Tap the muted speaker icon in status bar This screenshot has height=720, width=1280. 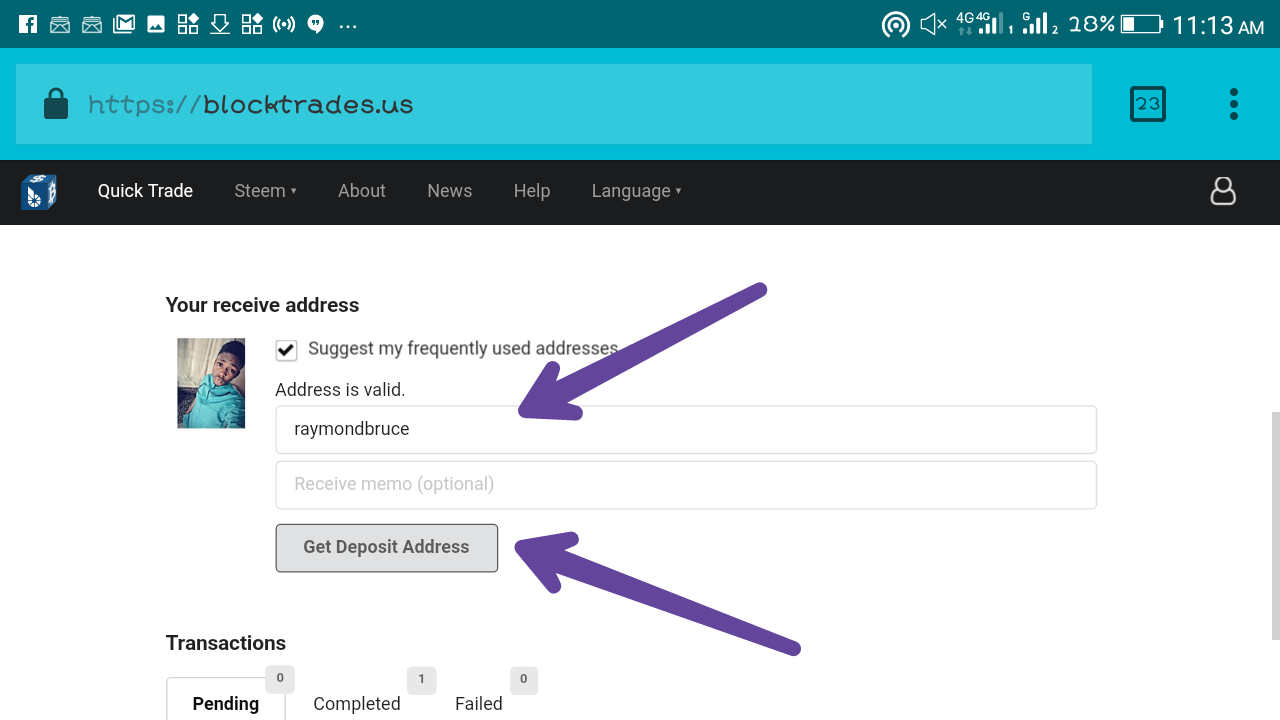933,24
